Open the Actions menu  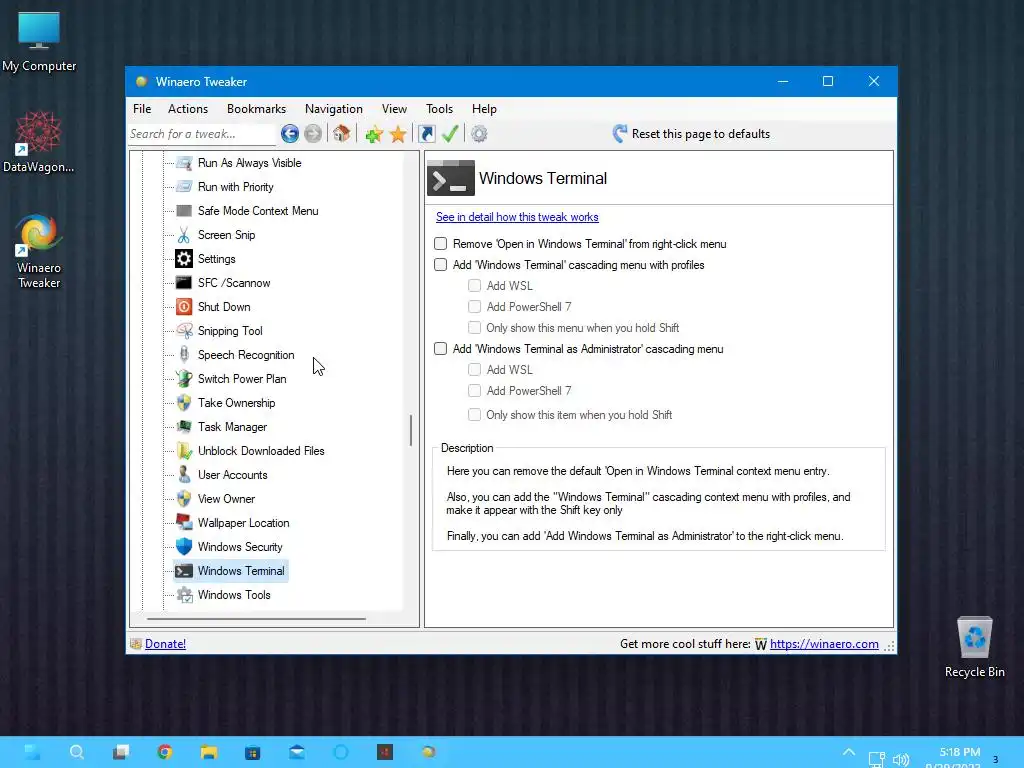(187, 109)
